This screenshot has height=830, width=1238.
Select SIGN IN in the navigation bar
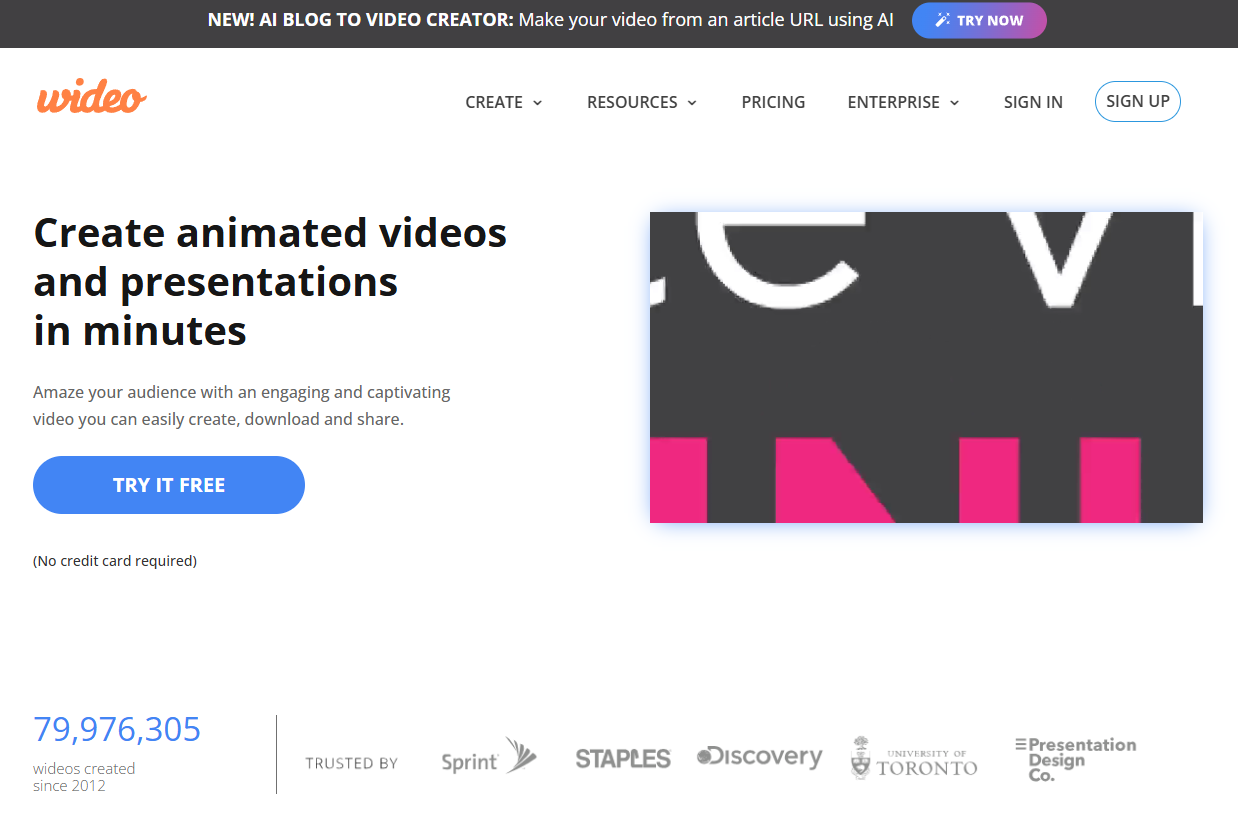pyautogui.click(x=1033, y=102)
